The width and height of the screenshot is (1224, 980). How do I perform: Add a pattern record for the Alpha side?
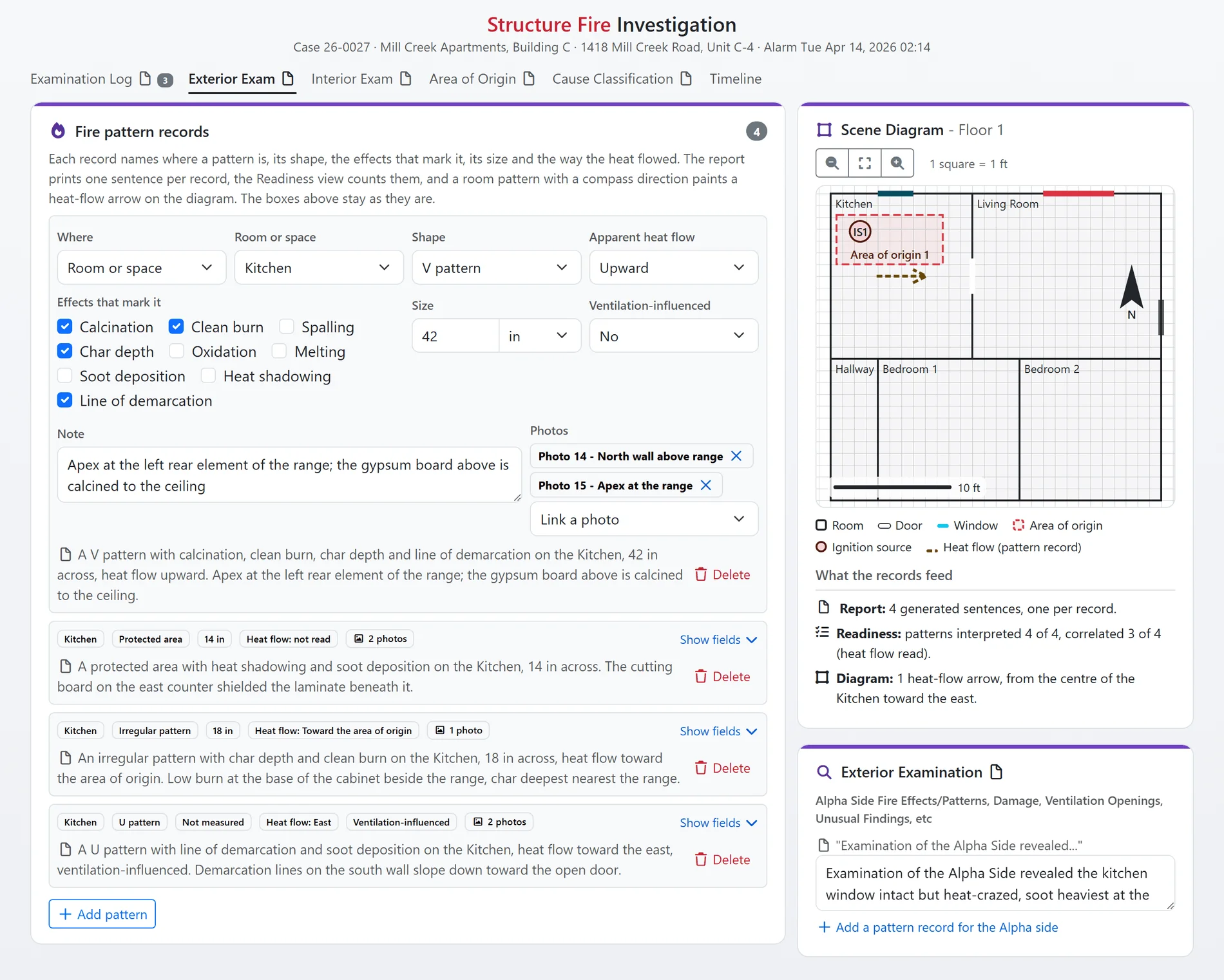point(938,927)
